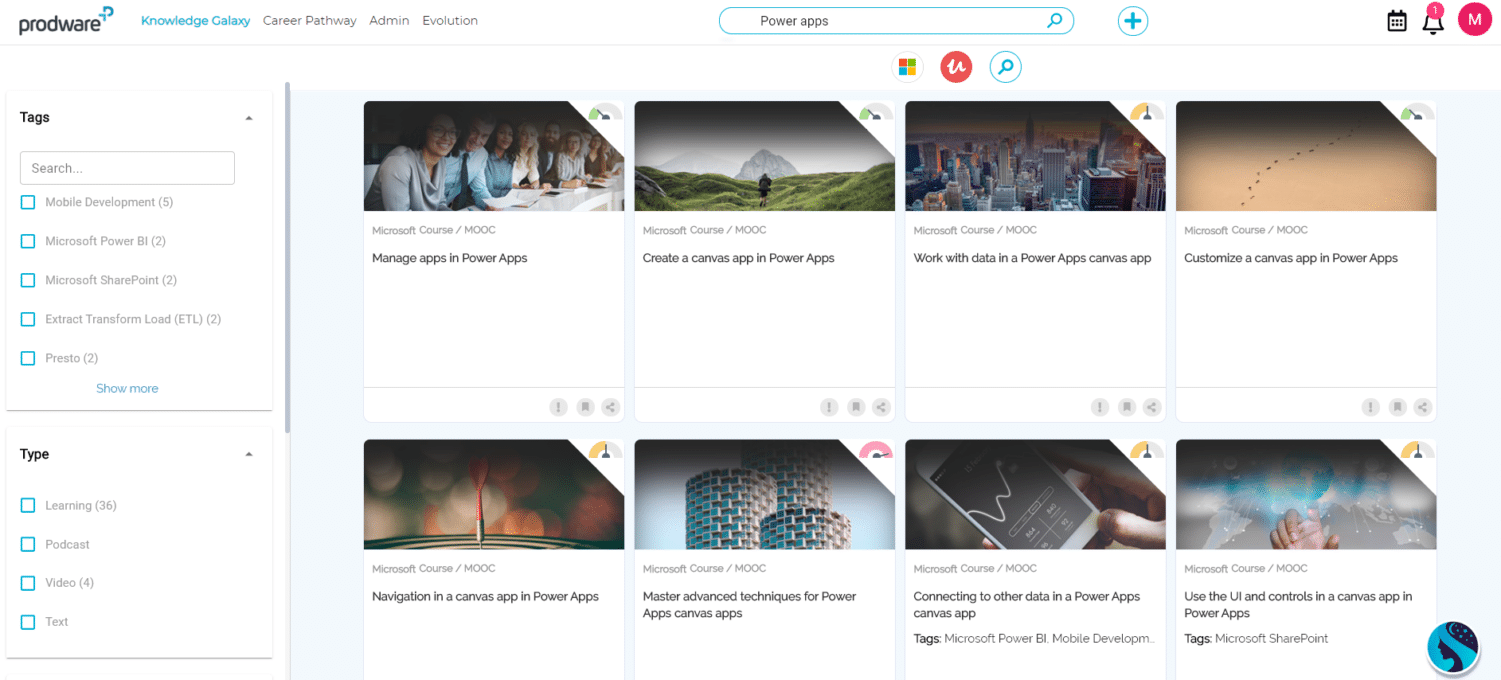The height and width of the screenshot is (680, 1501).
Task: Check the Mobile Development (5) tag
Action: pos(28,202)
